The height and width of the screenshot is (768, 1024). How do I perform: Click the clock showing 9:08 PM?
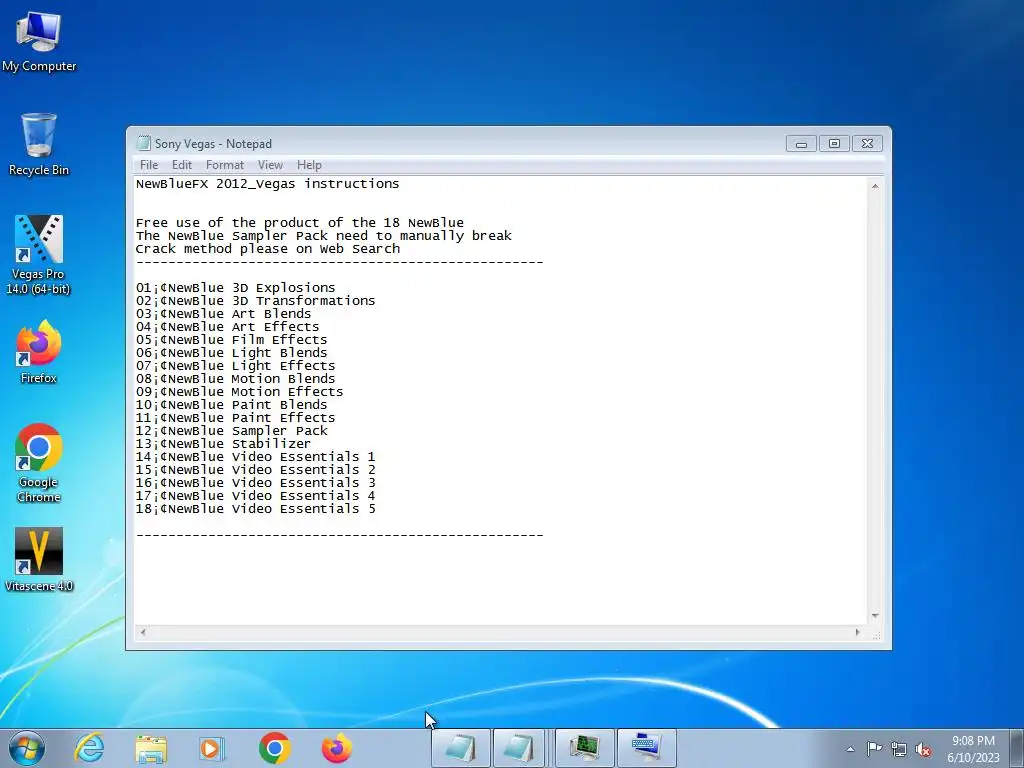click(x=973, y=748)
